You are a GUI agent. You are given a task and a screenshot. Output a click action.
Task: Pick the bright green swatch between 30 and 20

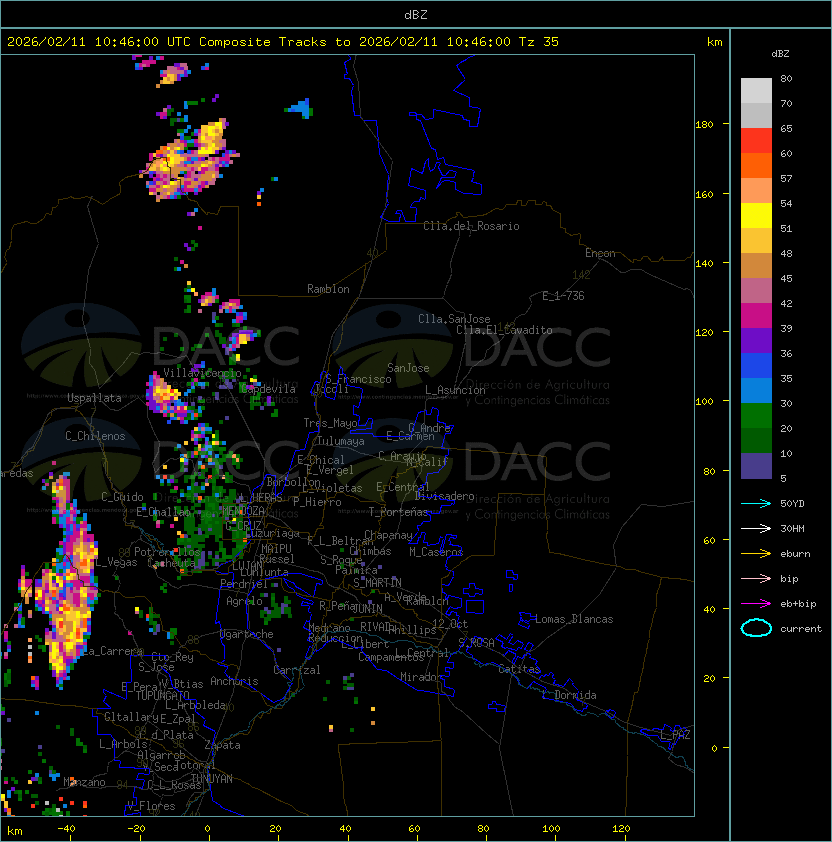(756, 416)
